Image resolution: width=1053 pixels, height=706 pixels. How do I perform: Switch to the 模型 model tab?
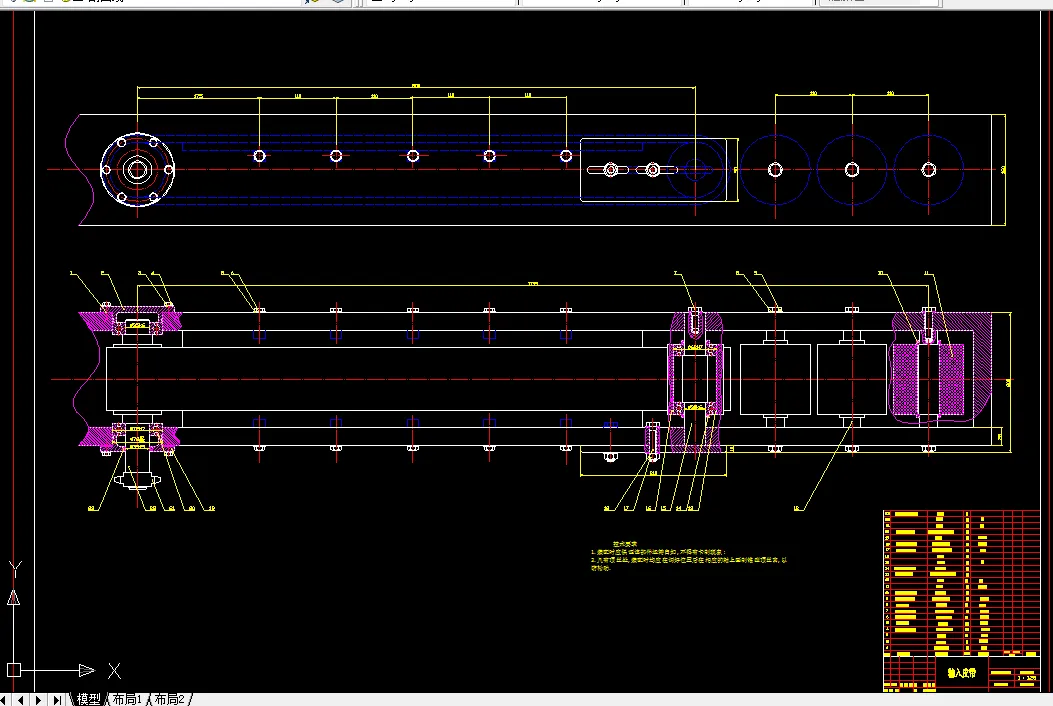88,699
